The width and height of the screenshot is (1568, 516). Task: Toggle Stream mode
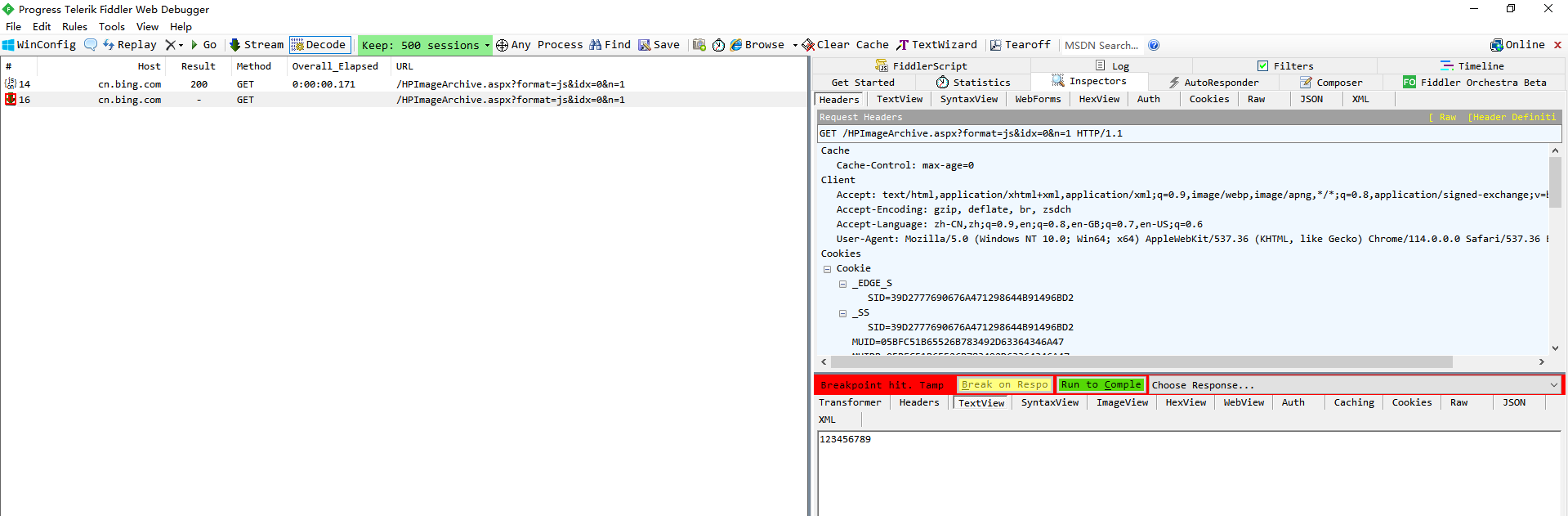click(257, 45)
